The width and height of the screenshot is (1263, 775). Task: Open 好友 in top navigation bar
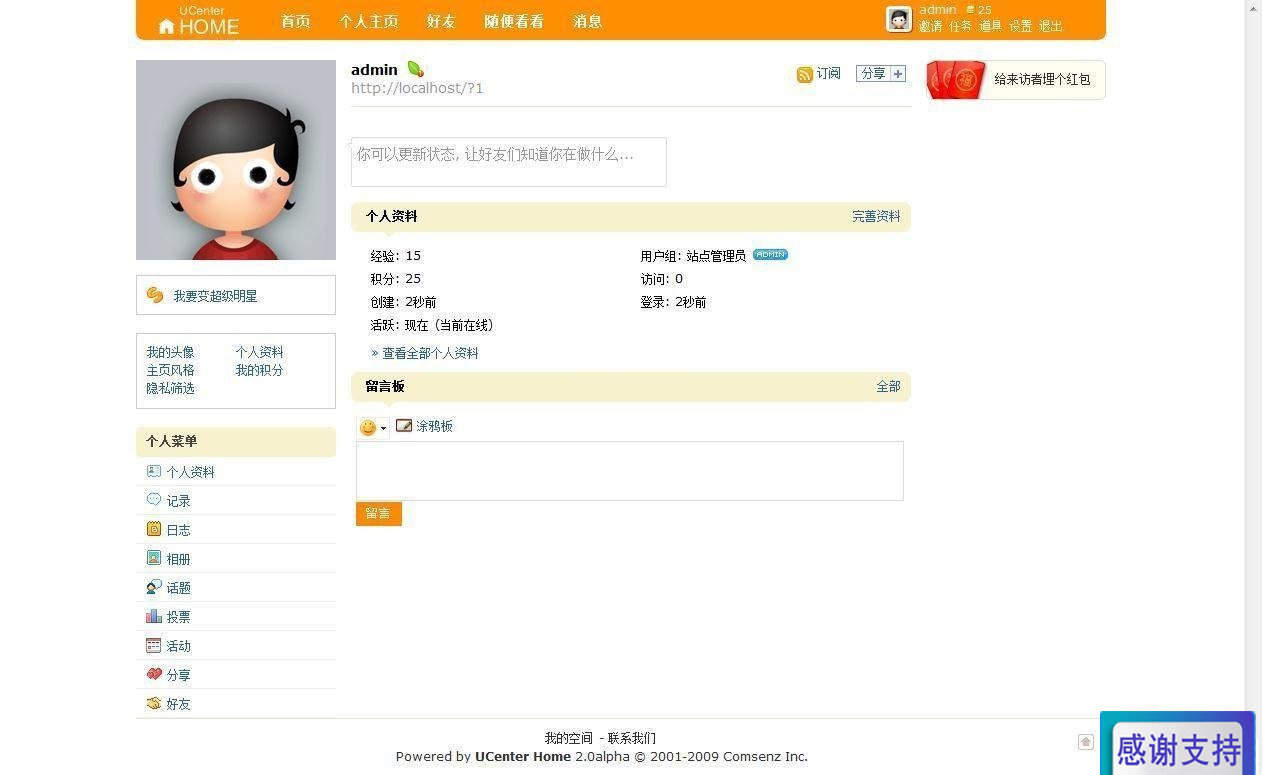click(x=441, y=21)
